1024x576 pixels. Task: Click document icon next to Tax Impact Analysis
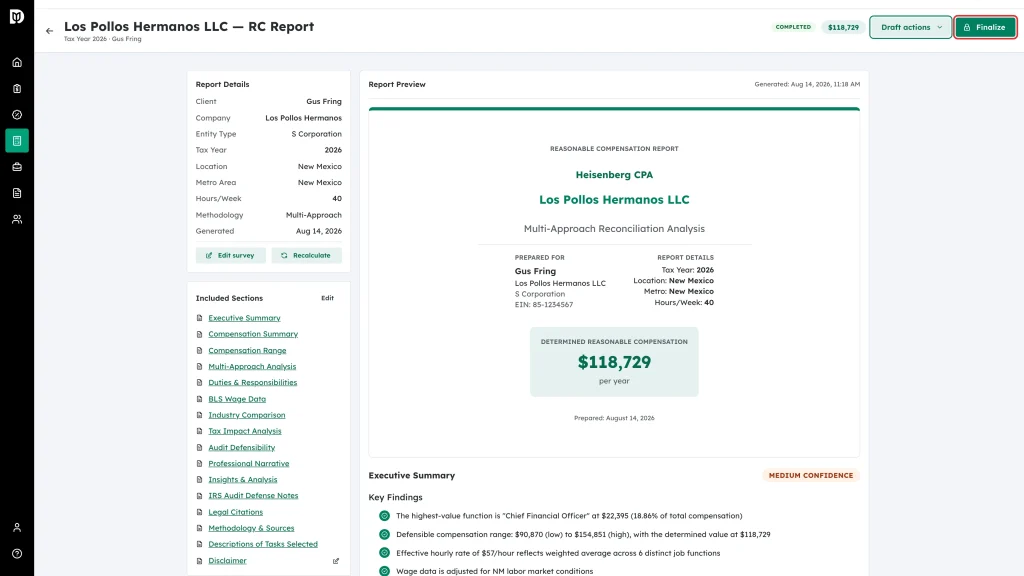point(200,431)
